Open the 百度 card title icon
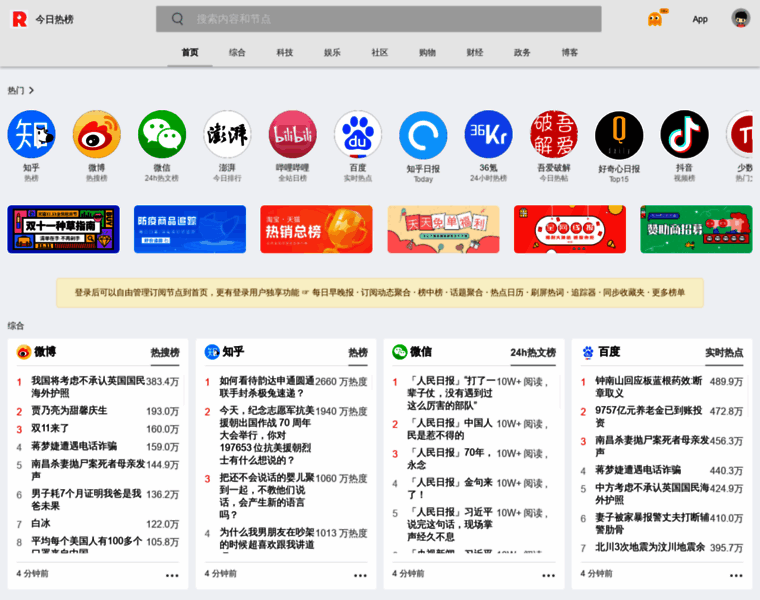This screenshot has height=600, width=760. 588,352
